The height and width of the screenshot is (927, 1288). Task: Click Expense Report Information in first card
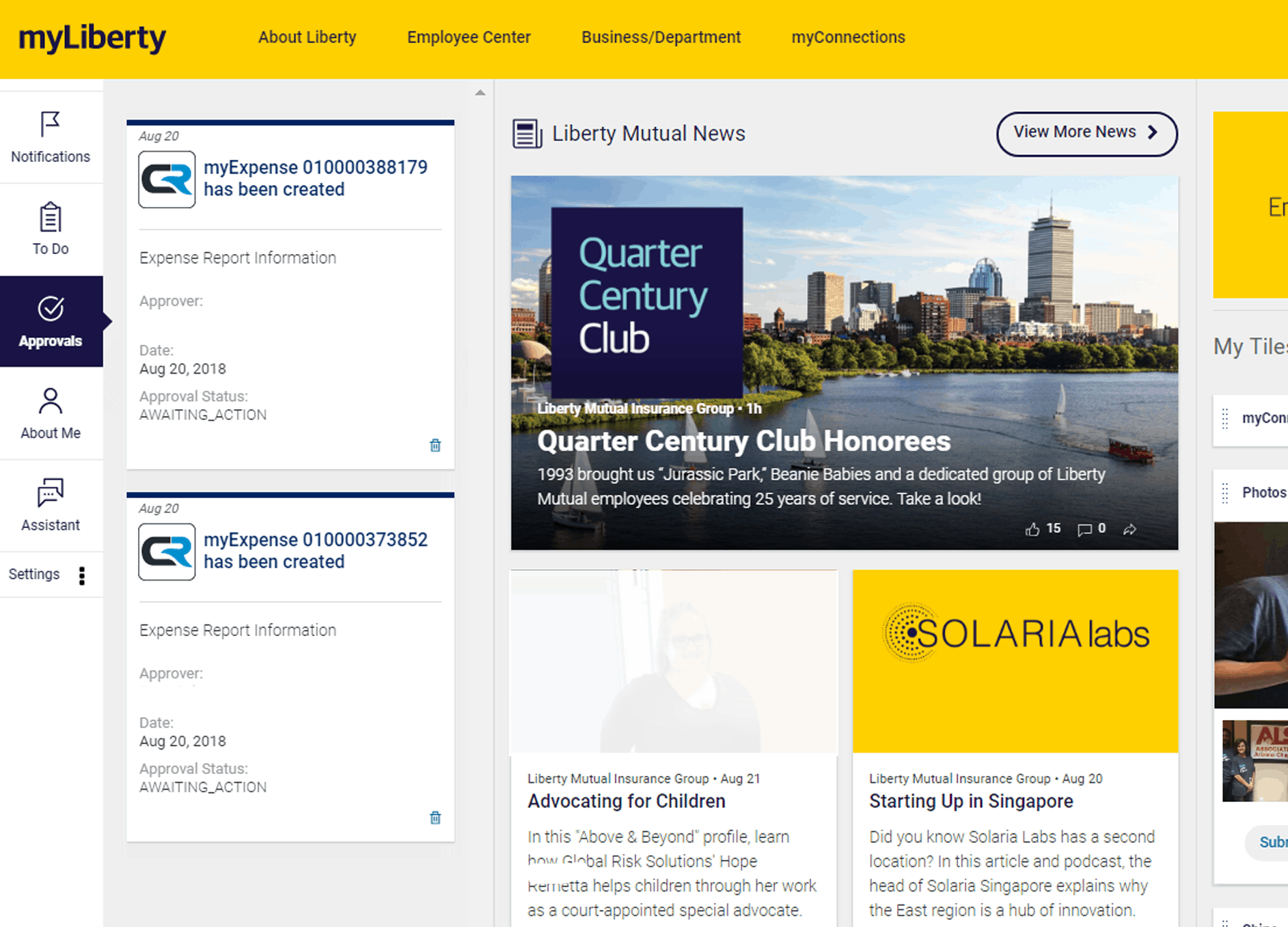tap(238, 258)
